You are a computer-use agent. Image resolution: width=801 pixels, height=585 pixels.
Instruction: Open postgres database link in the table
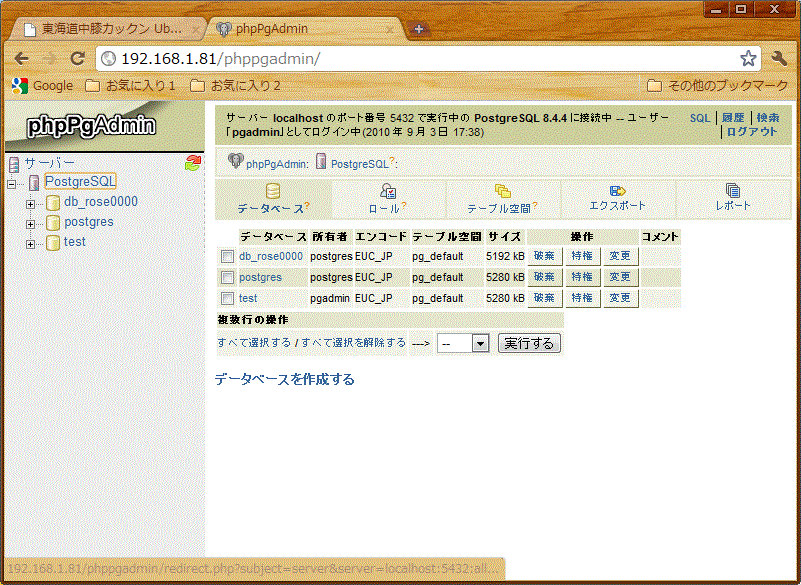(x=261, y=277)
